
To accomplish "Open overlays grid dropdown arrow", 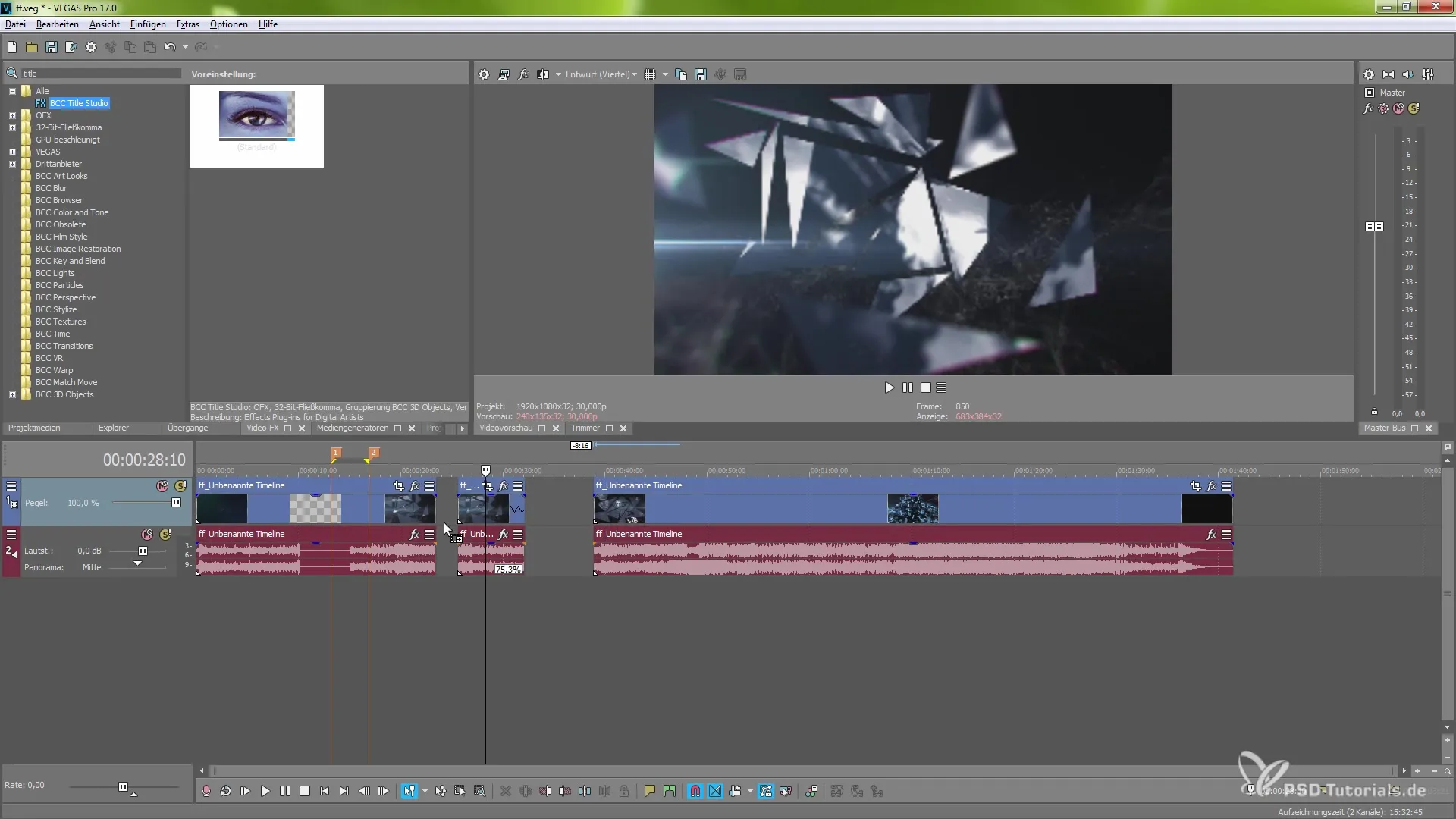I will (665, 74).
